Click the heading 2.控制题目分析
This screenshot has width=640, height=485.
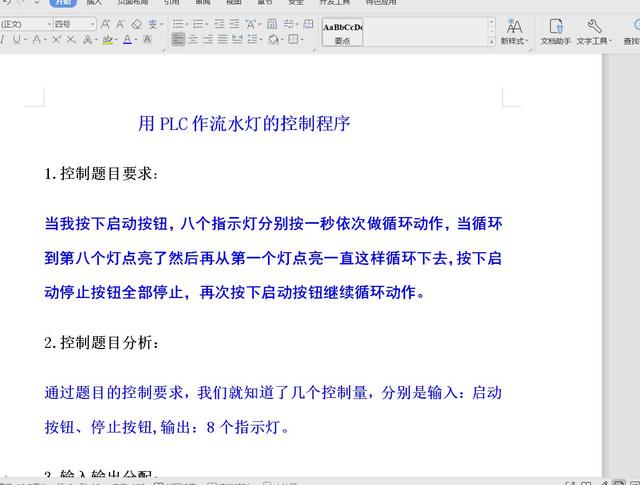pos(101,343)
